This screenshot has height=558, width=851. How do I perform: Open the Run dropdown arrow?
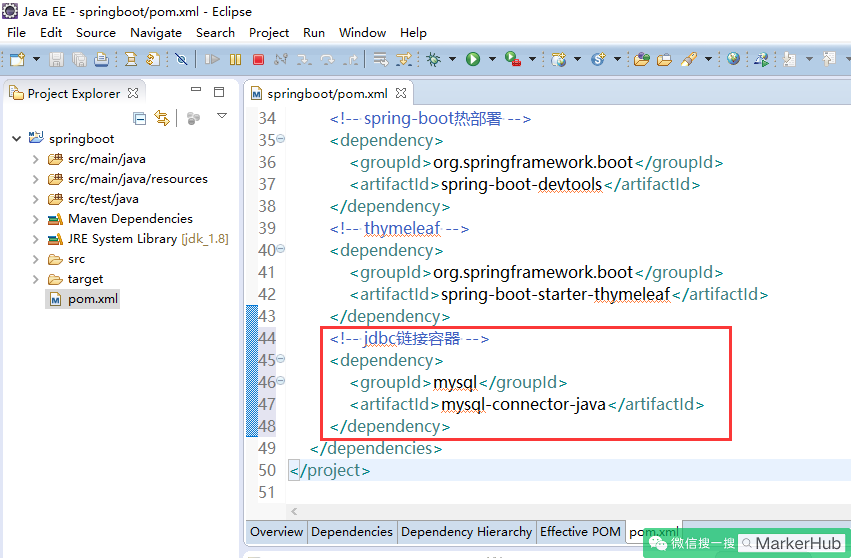492,59
